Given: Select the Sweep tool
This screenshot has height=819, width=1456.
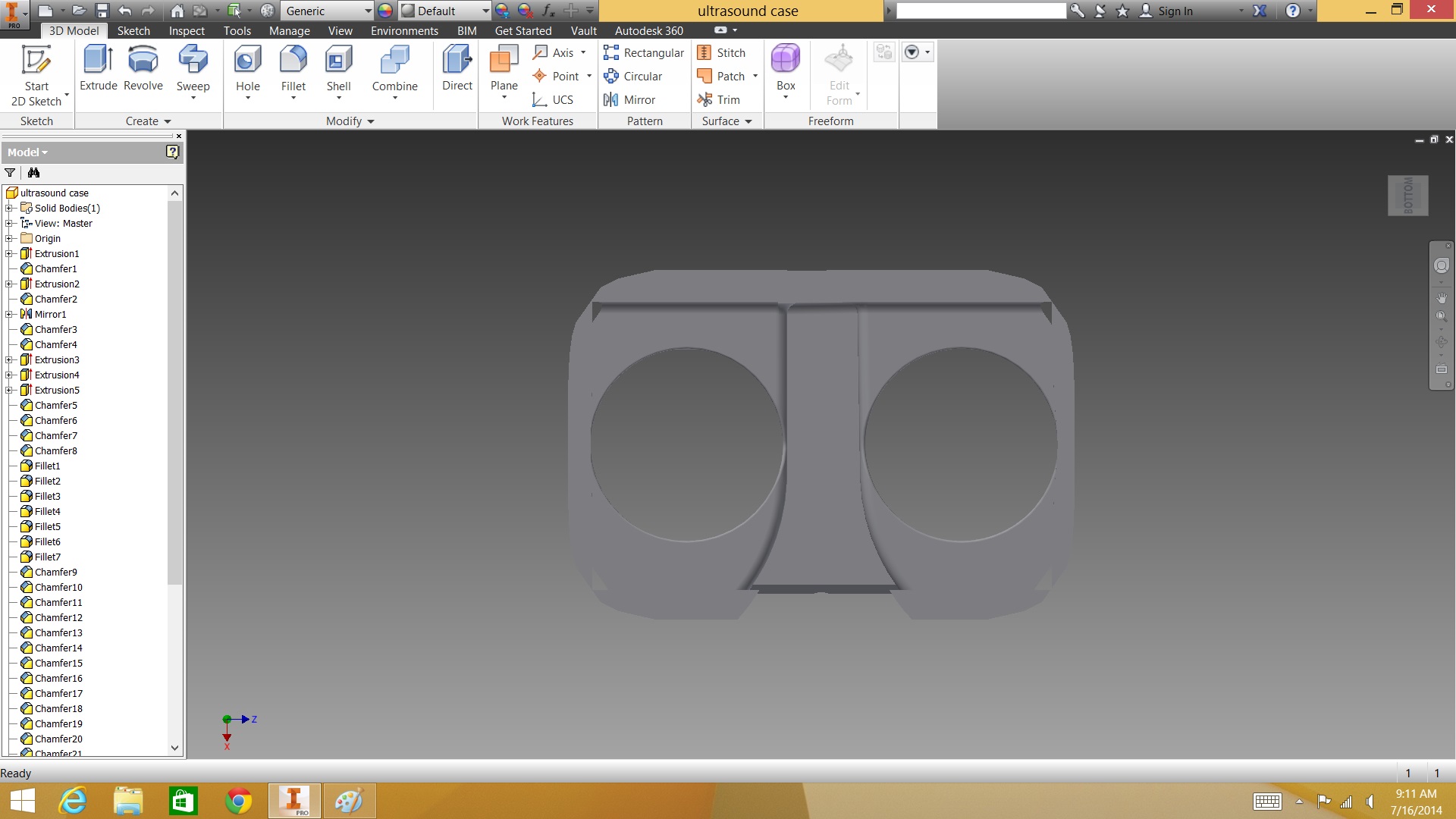Looking at the screenshot, I should 193,72.
